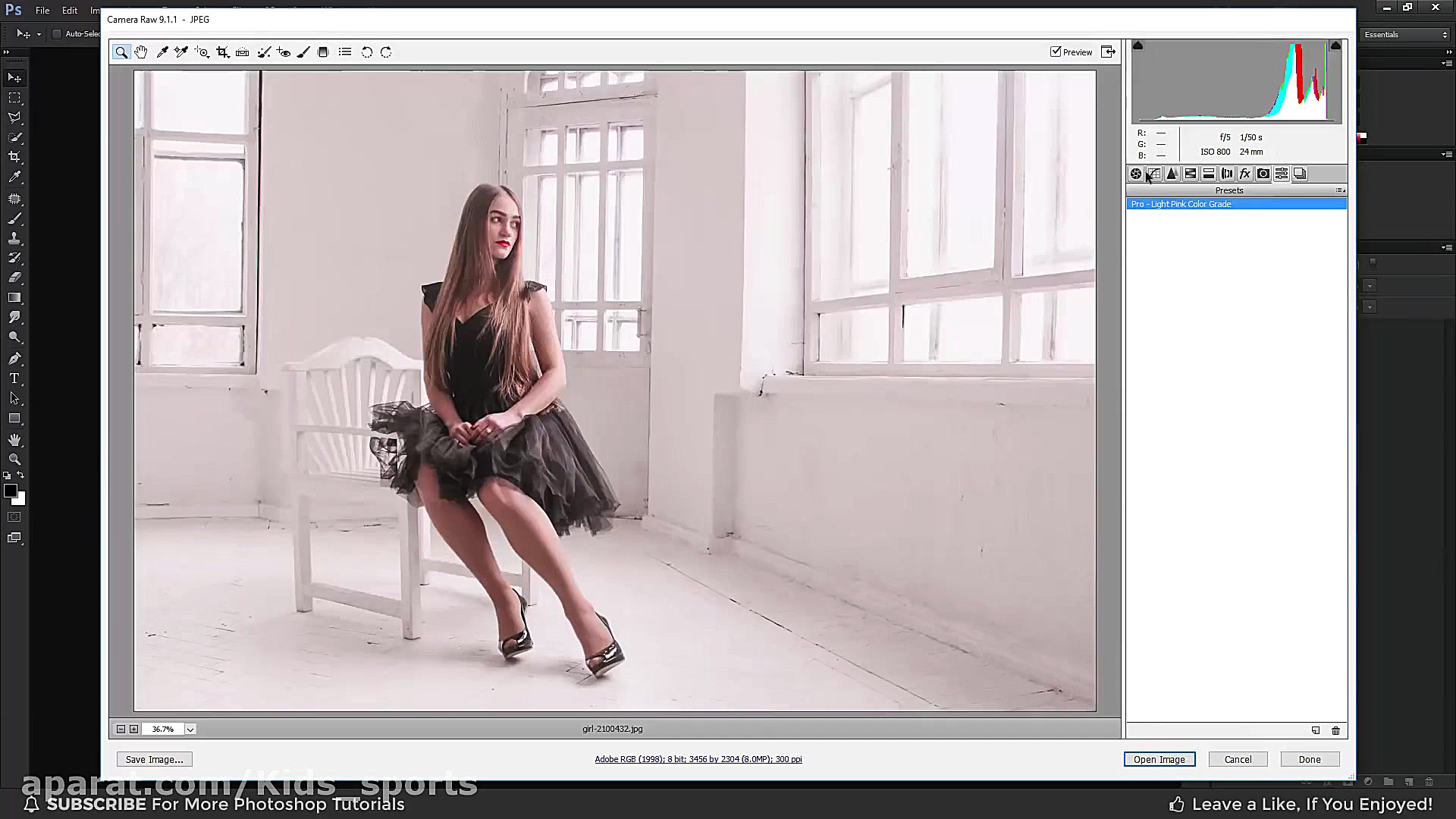Screen dimensions: 1456x819
Task: Select the White Balance eyedropper tool
Action: pos(162,52)
